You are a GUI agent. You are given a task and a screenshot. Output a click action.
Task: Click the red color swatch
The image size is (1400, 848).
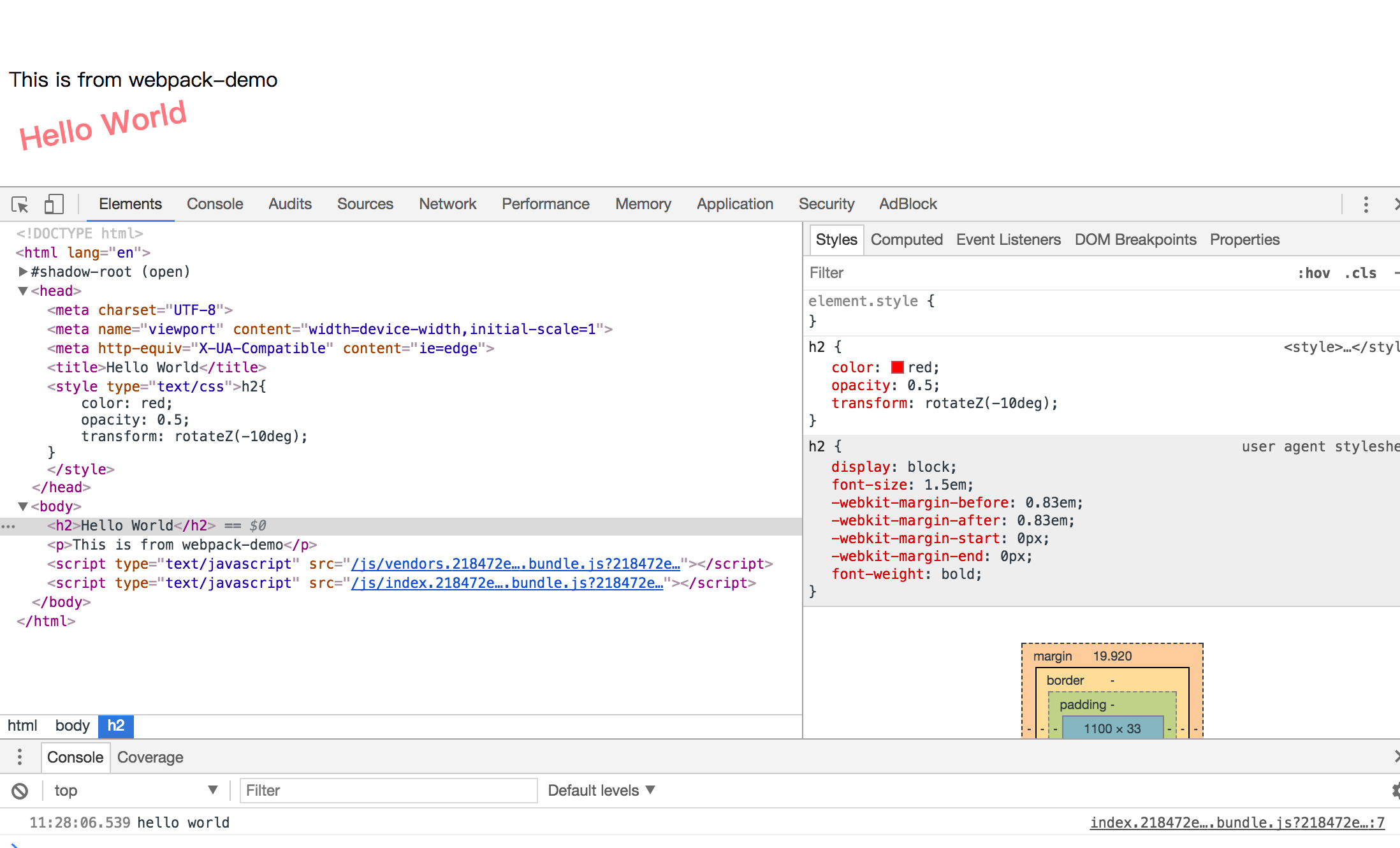point(897,367)
